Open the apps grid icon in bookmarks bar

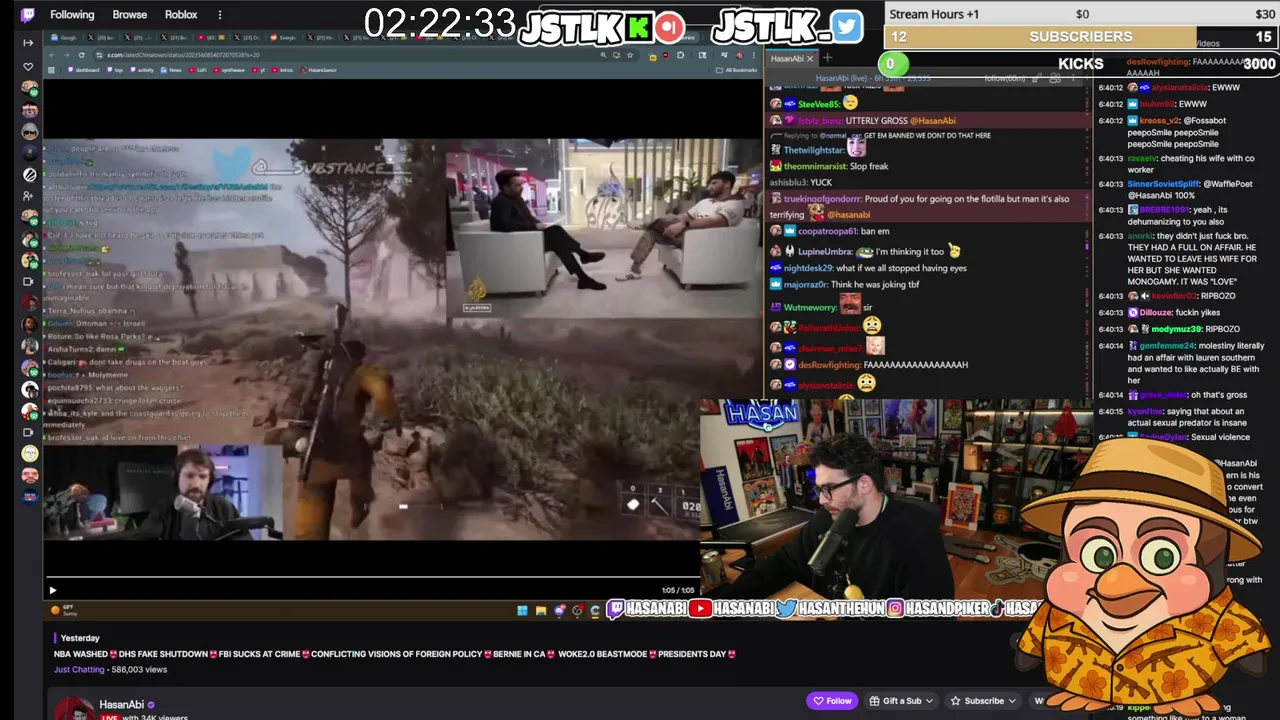click(51, 70)
